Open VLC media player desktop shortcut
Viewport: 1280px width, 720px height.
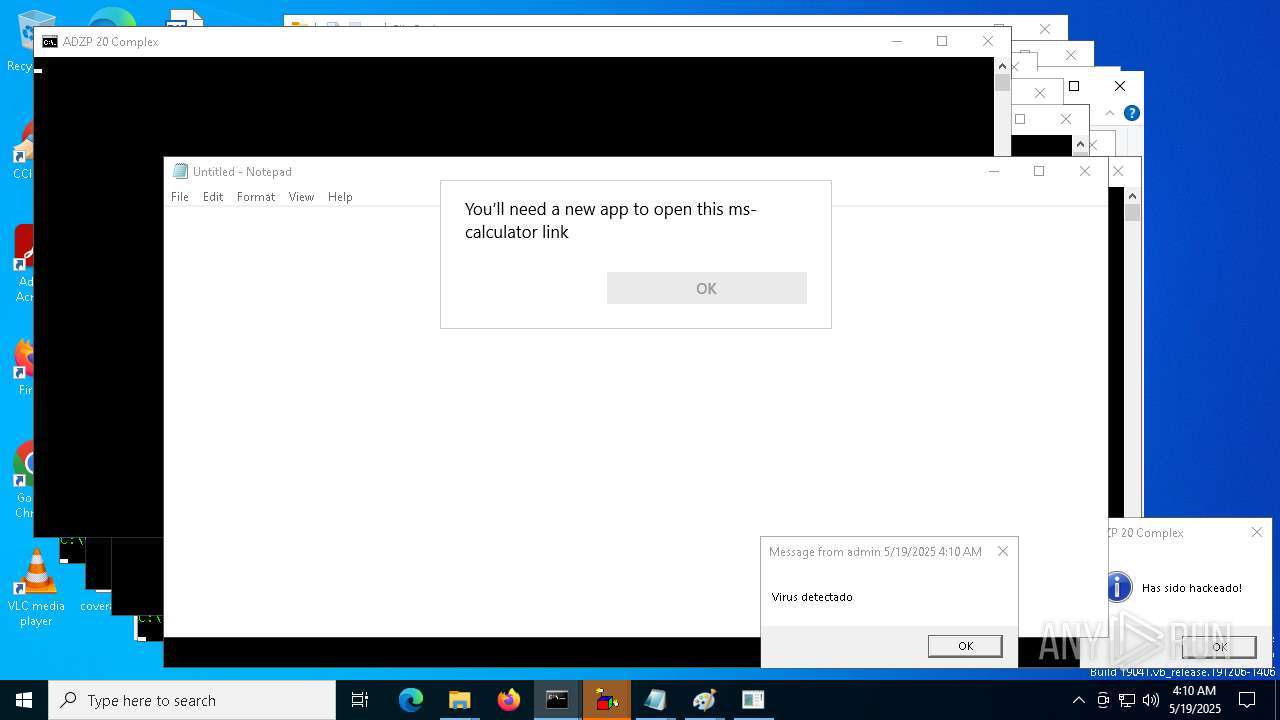click(x=36, y=588)
